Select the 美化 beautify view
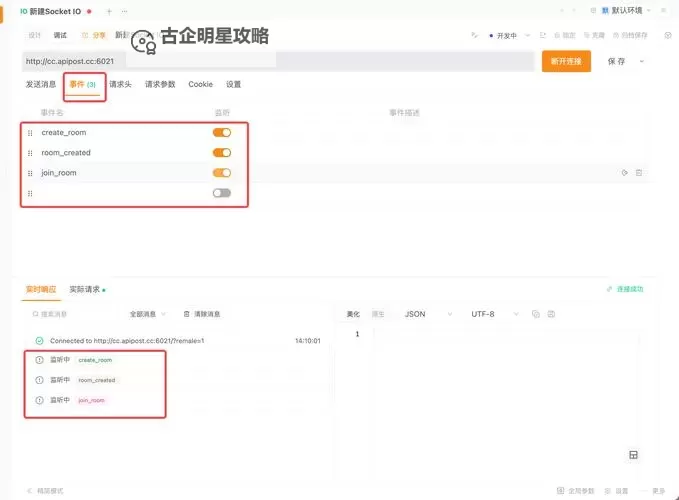The image size is (679, 500). click(353, 314)
